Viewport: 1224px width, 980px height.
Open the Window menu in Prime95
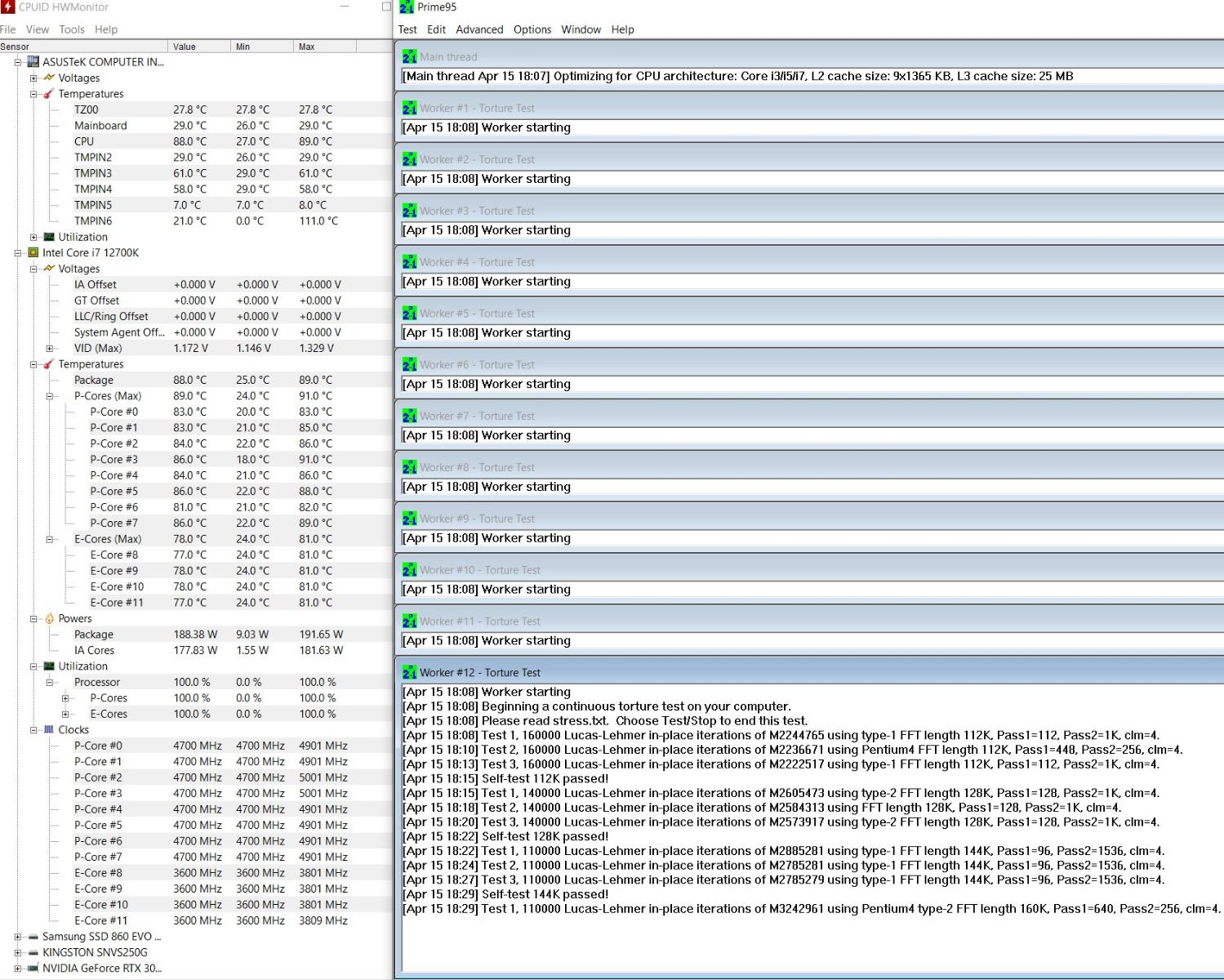(x=581, y=29)
